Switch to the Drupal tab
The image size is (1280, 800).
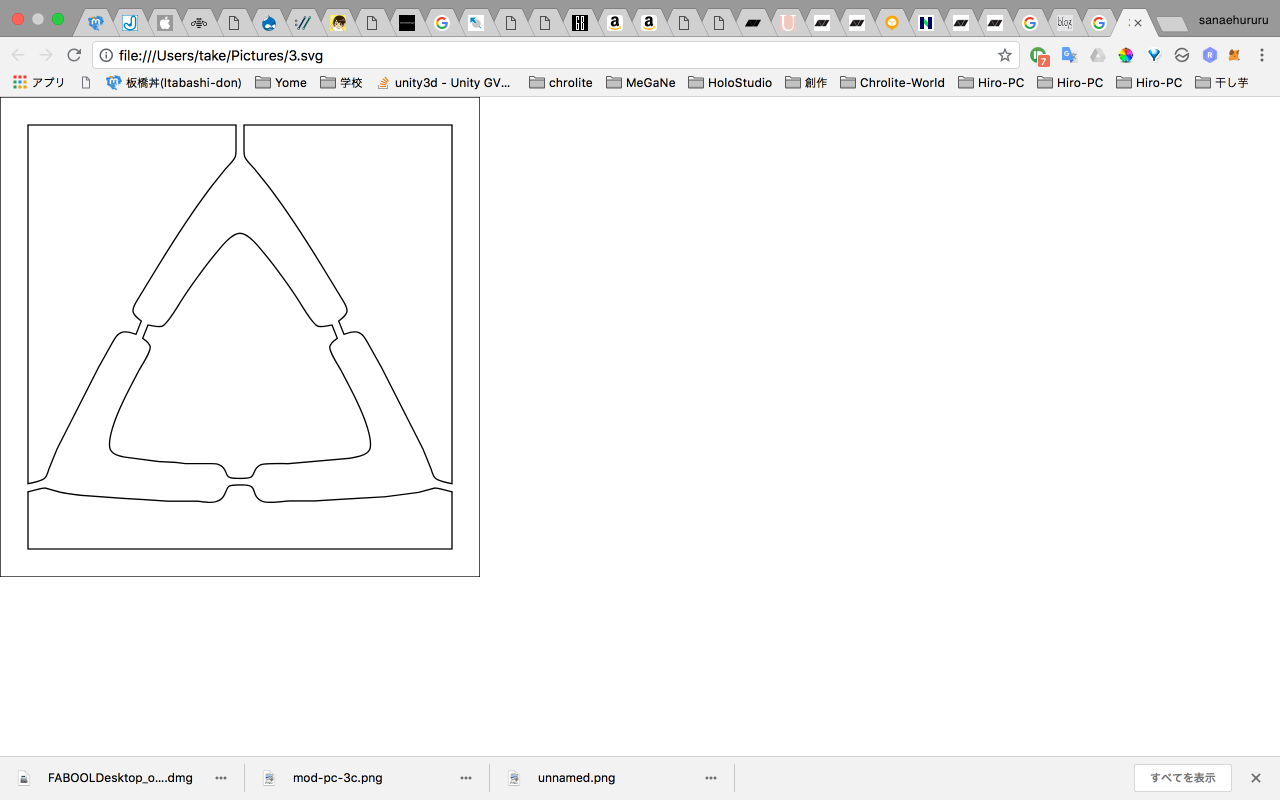(268, 22)
